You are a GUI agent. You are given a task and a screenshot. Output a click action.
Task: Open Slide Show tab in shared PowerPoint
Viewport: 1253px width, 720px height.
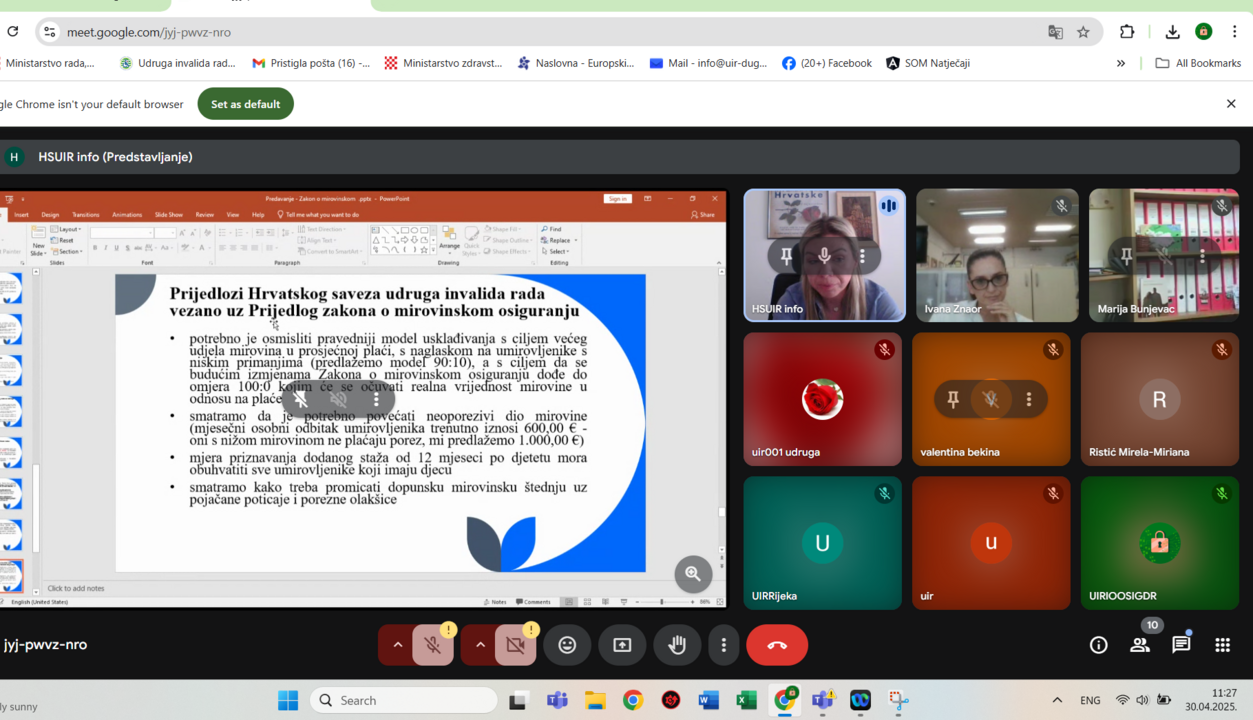click(169, 215)
